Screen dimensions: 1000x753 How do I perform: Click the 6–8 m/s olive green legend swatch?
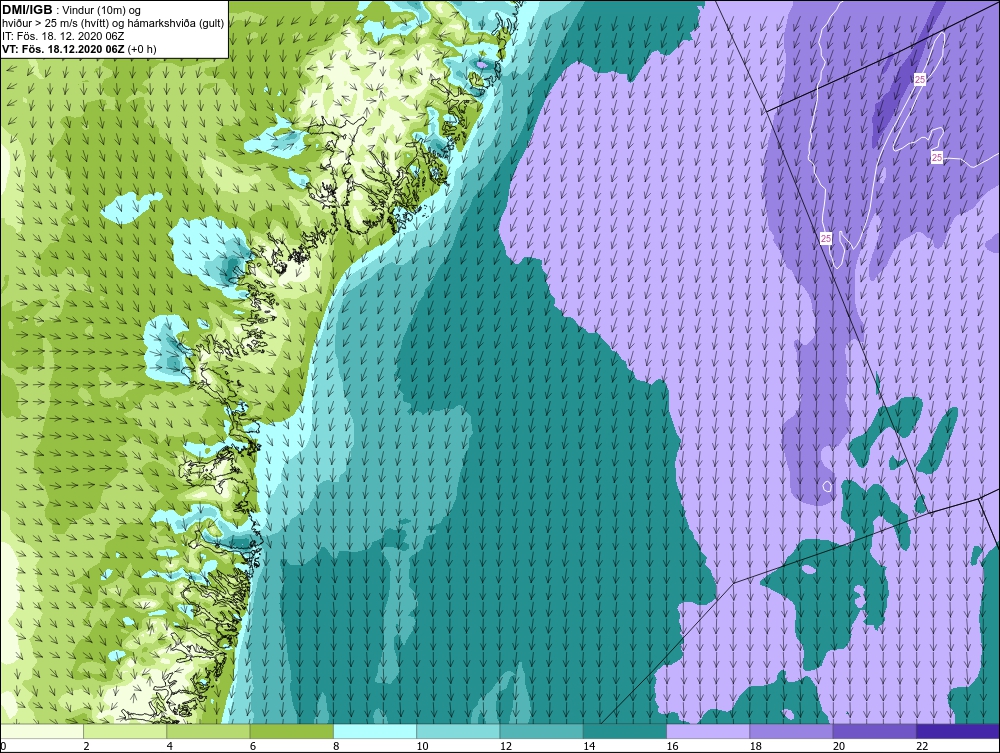[x=291, y=731]
